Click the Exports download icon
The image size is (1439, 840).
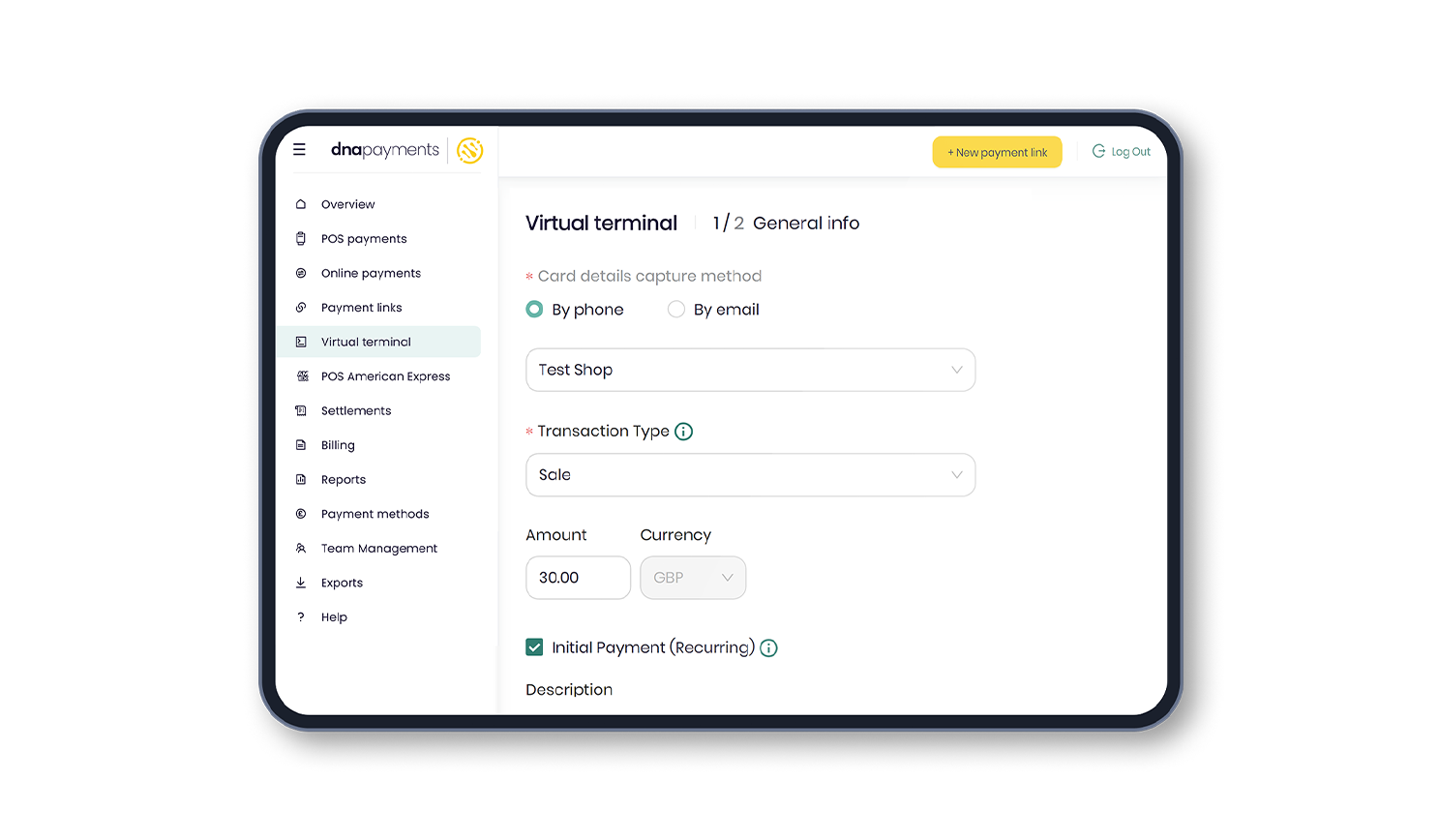click(x=301, y=582)
